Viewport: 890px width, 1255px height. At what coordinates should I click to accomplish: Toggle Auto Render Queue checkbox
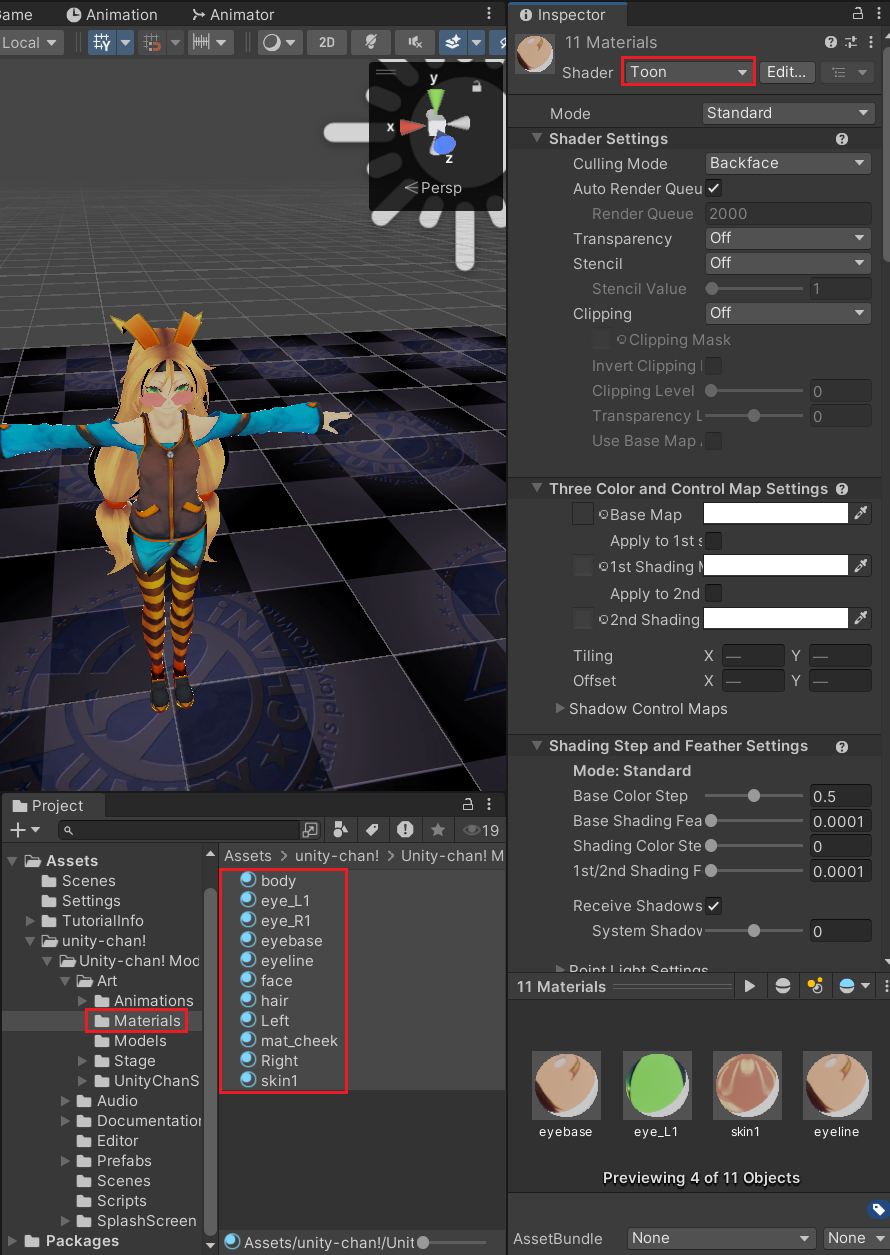point(714,188)
